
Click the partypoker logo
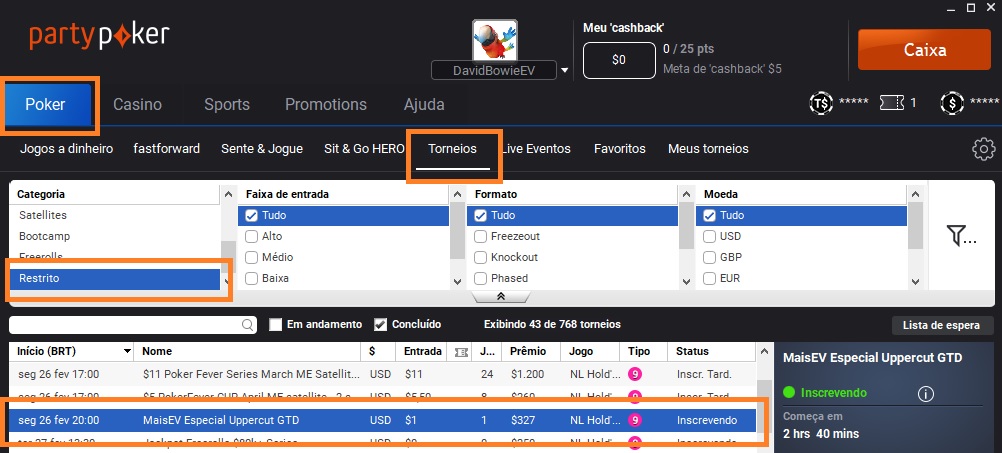(x=100, y=36)
